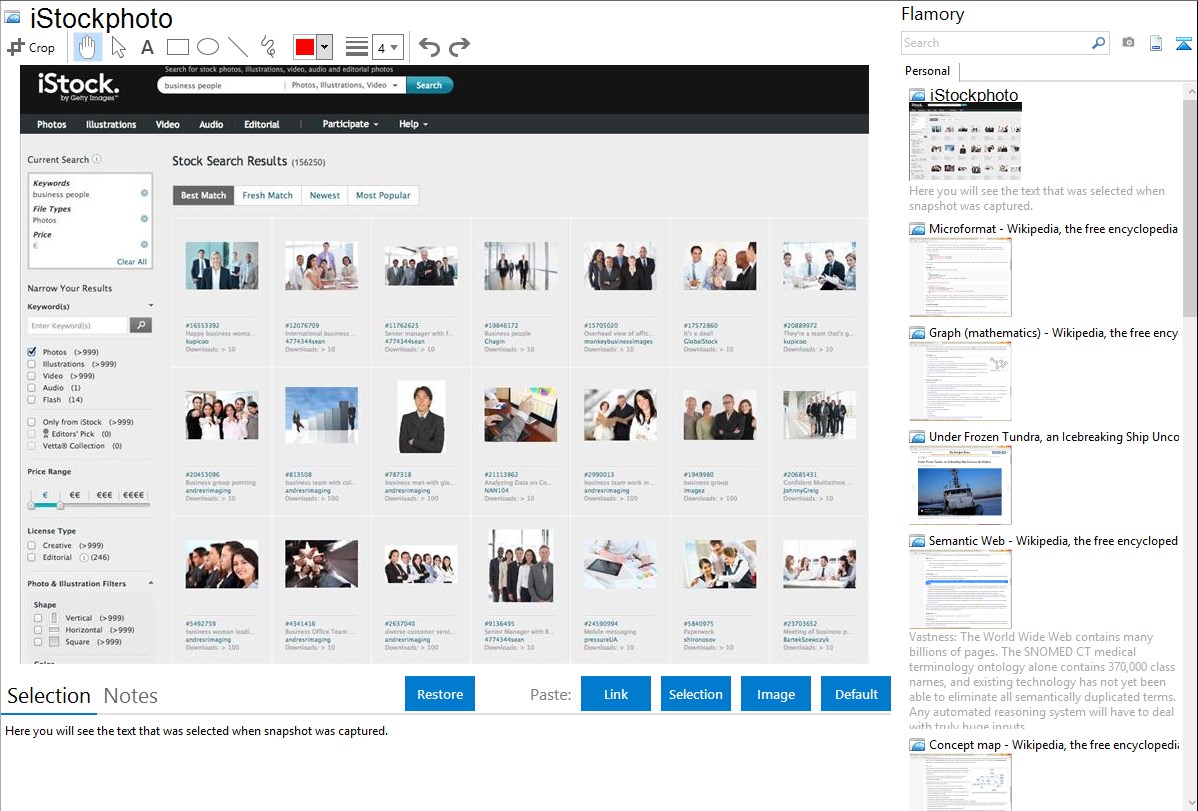
Task: Click the Flamory search magnifier icon
Action: tap(1098, 43)
